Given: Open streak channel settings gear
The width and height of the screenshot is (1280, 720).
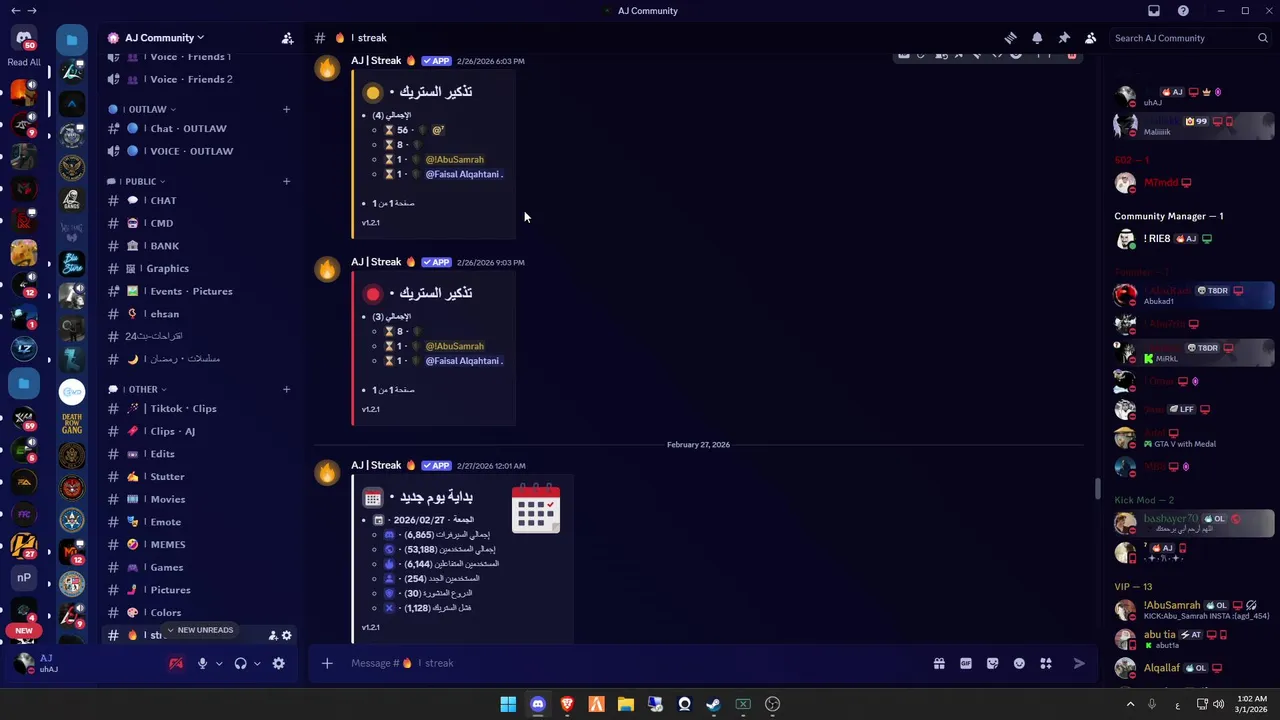Looking at the screenshot, I should (x=286, y=635).
